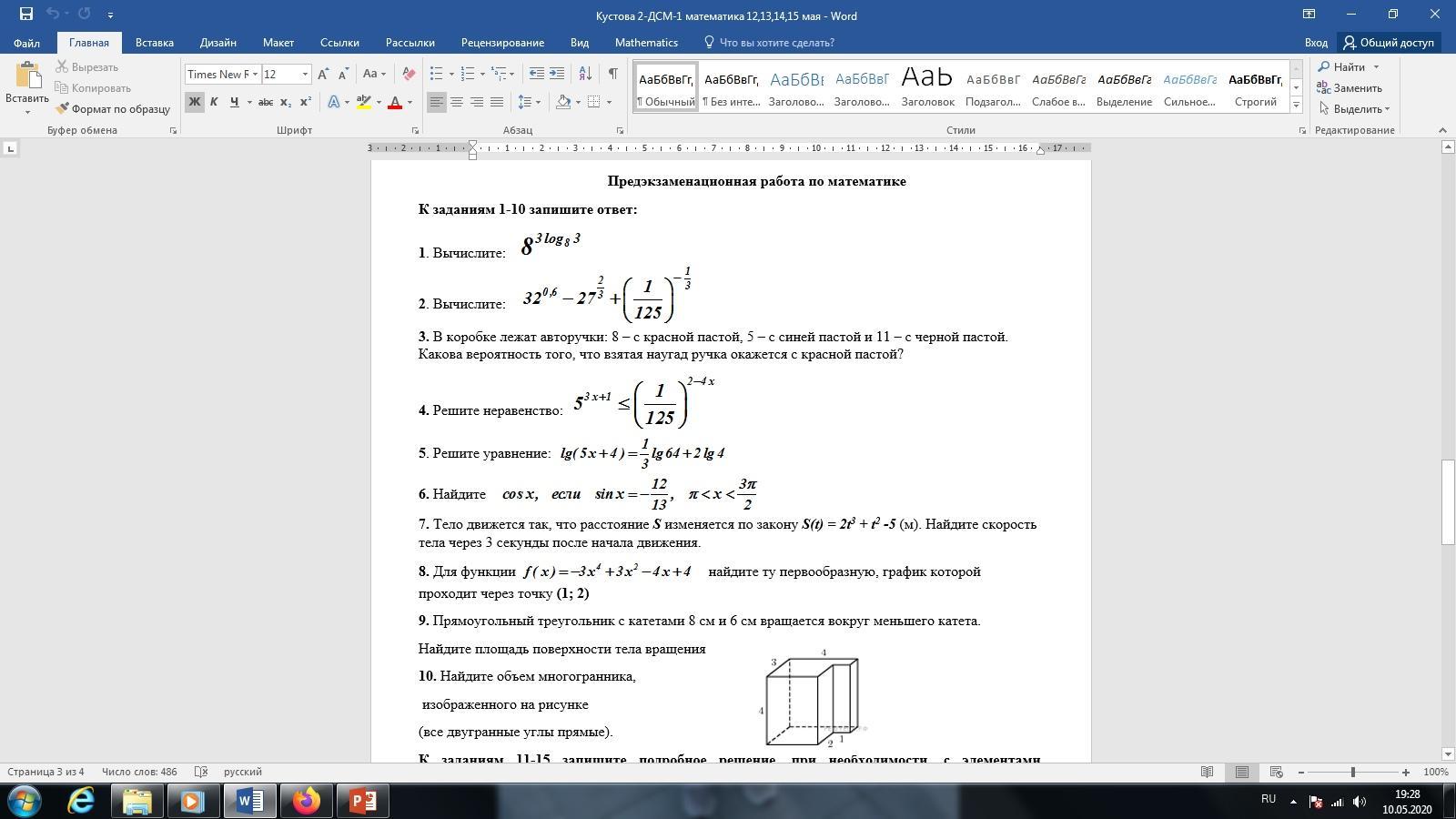The image size is (1456, 819).
Task: Click the Sort A-Z icon
Action: [585, 75]
